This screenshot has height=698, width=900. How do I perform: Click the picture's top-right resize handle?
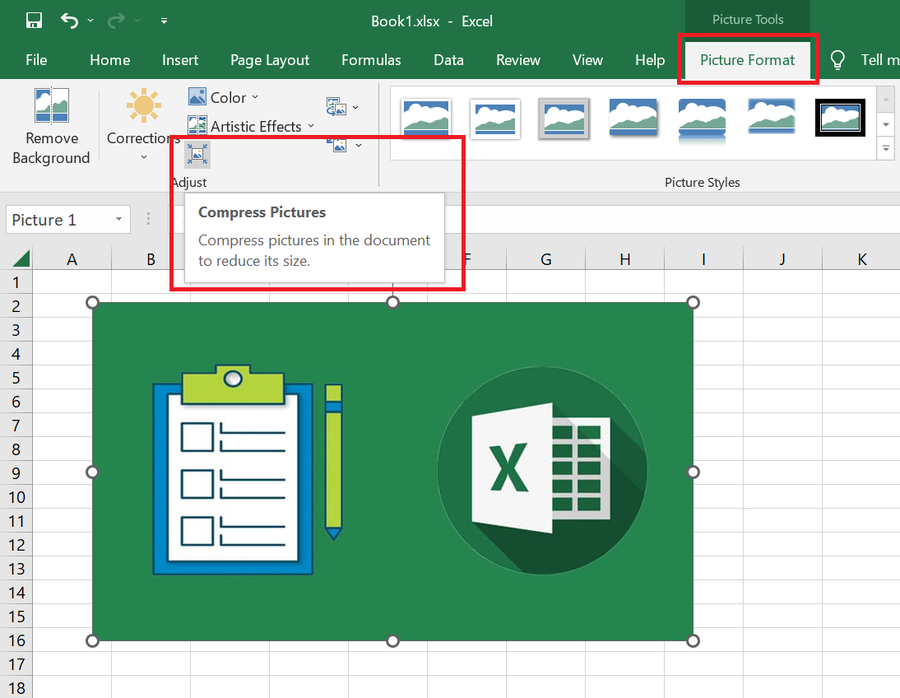693,303
